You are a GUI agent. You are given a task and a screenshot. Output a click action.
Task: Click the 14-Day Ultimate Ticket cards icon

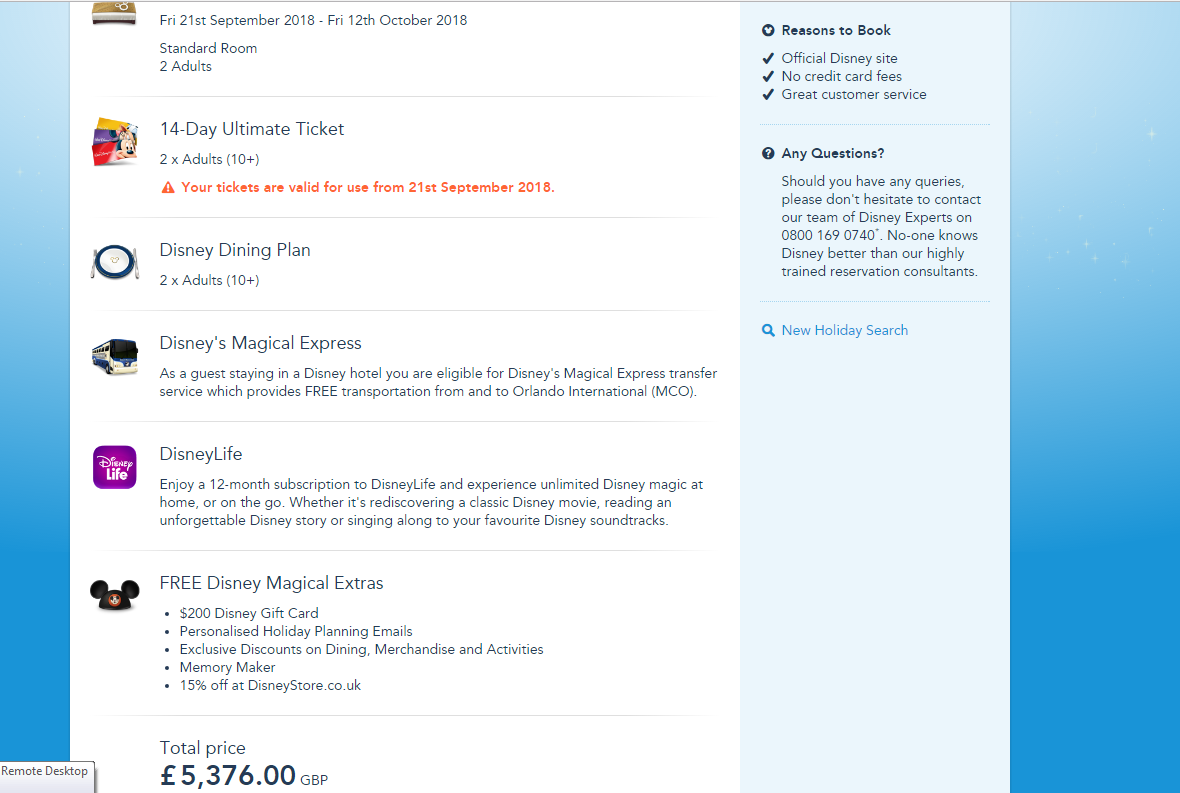[115, 141]
